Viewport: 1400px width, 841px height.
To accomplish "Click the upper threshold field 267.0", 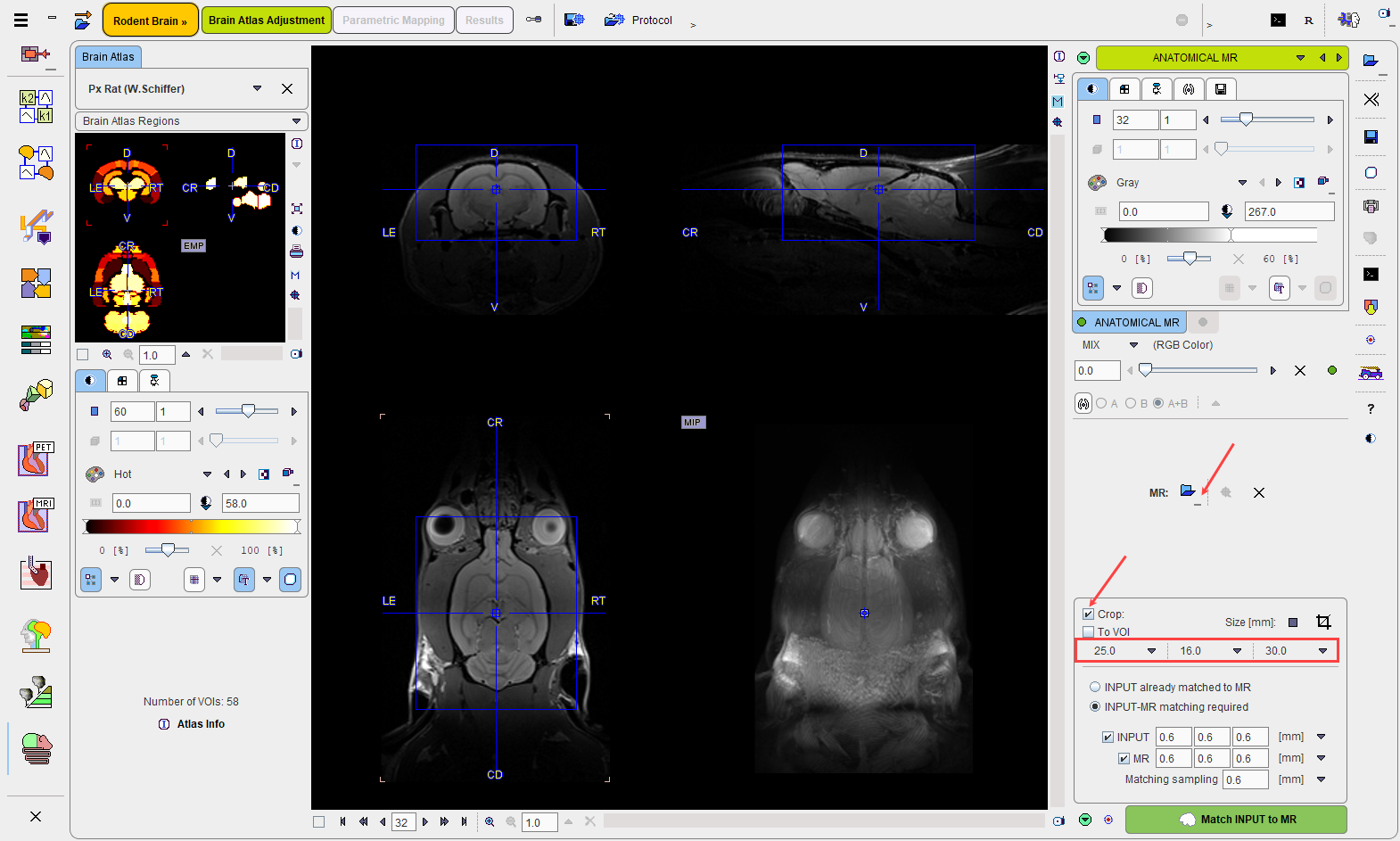I will pos(1289,211).
